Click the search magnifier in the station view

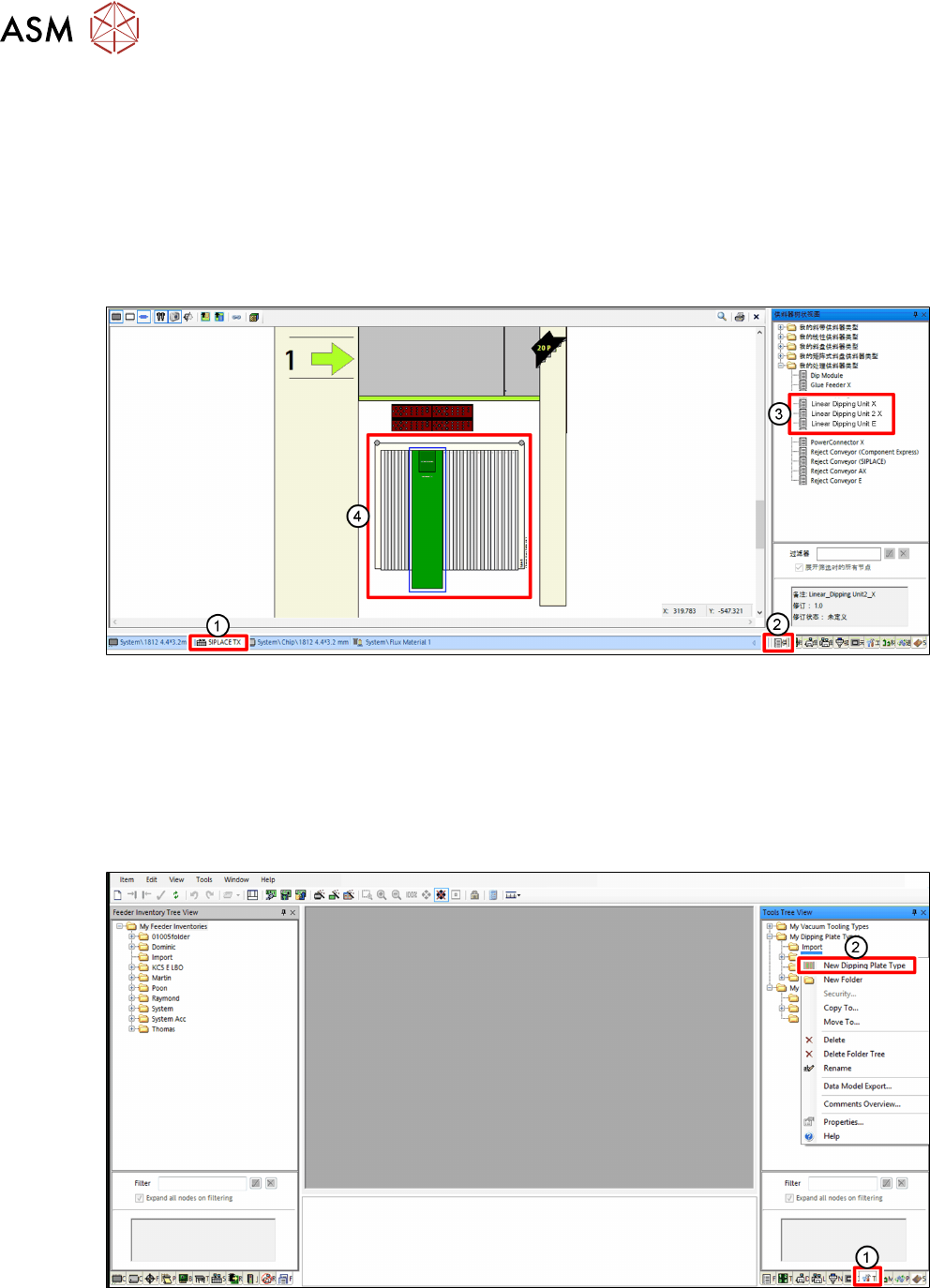722,317
